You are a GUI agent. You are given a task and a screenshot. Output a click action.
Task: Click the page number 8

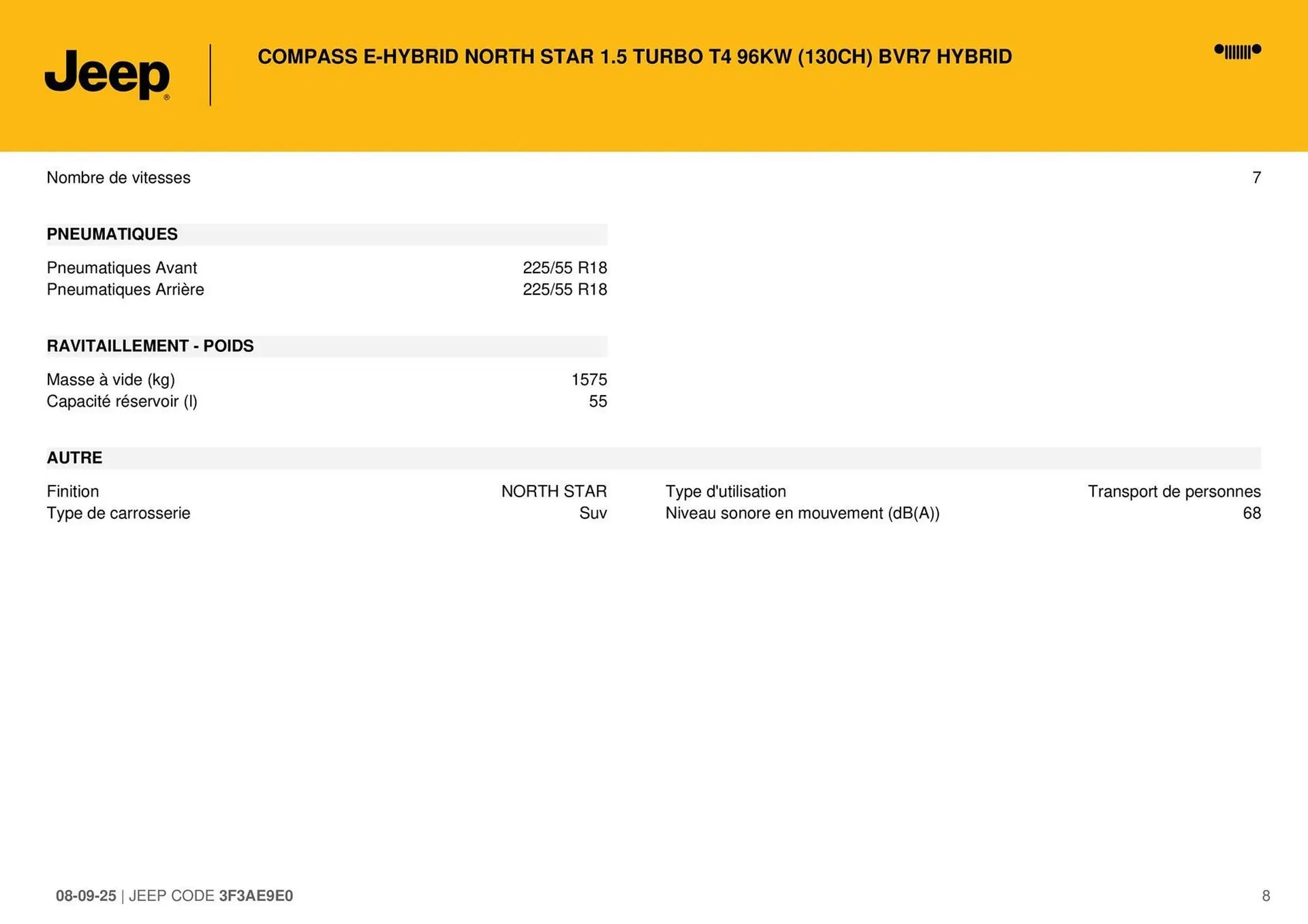[1266, 895]
